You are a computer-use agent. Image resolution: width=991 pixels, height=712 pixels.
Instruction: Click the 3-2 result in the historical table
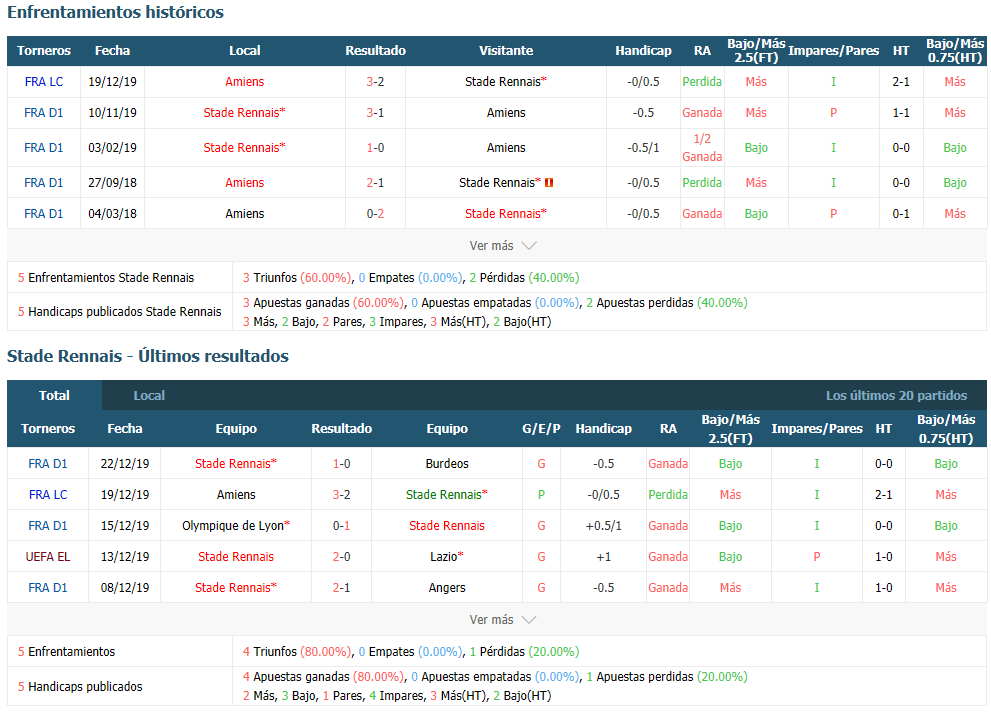point(375,81)
